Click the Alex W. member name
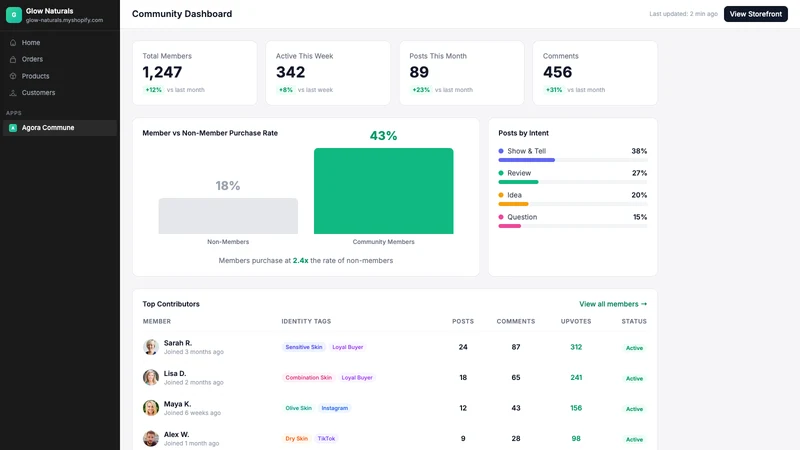This screenshot has height=450, width=800. point(177,435)
